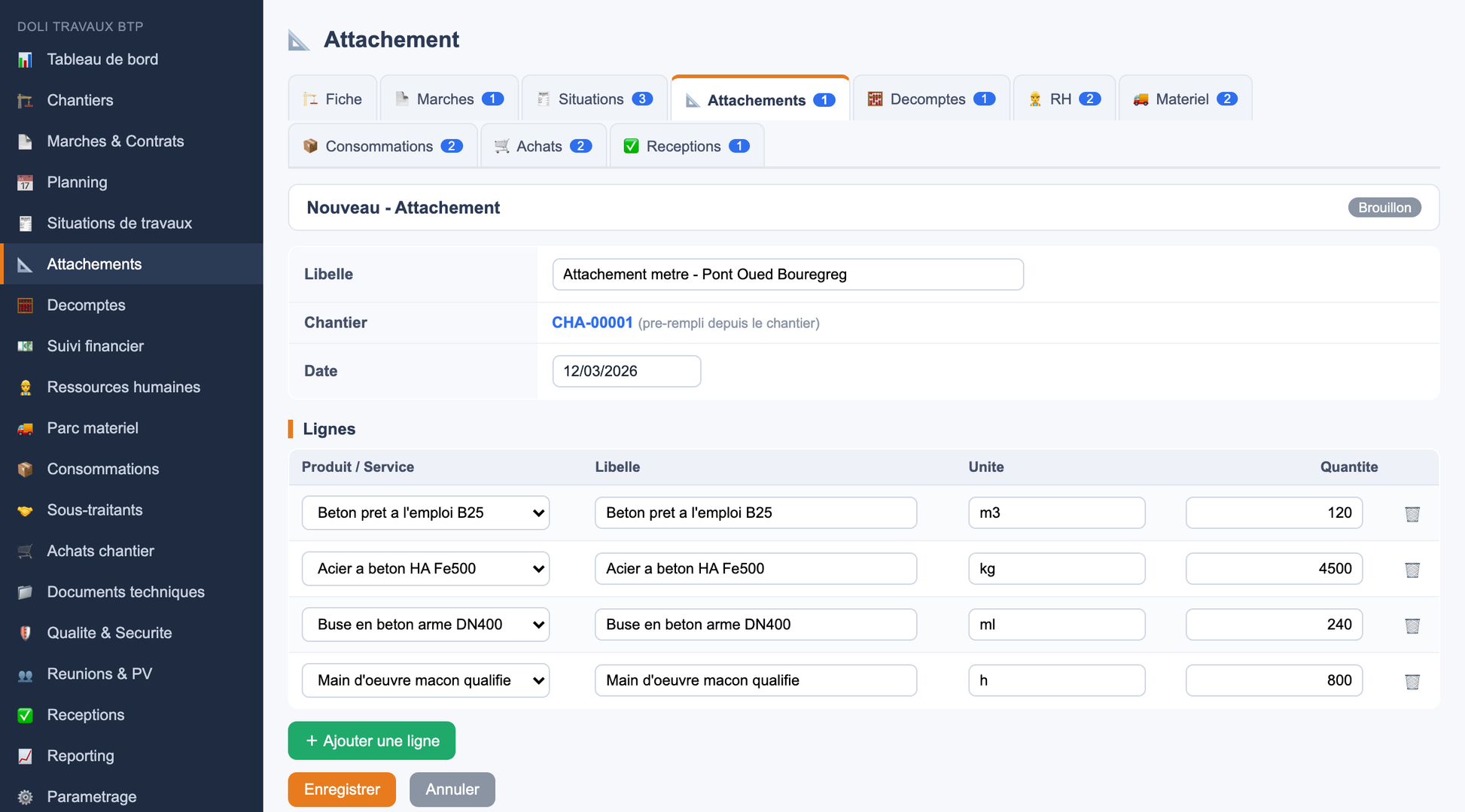
Task: Click the Parc materiel truck icon
Action: 25,428
